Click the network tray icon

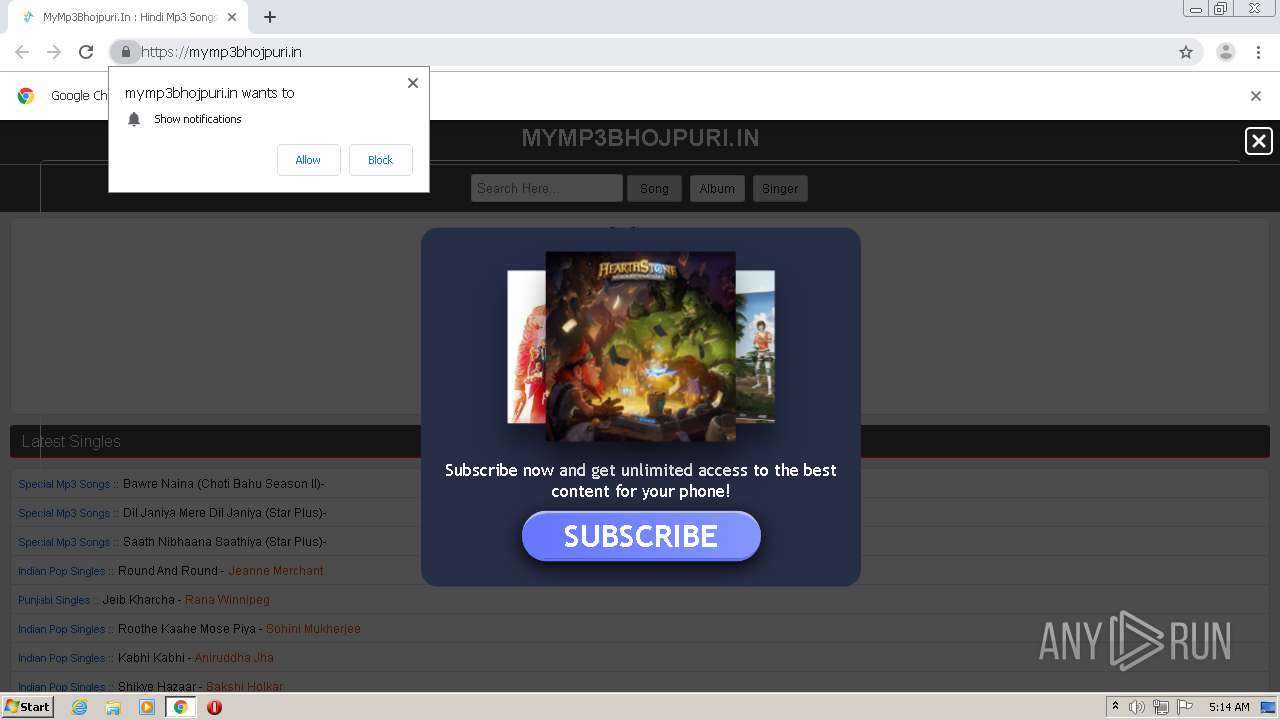coord(1161,707)
